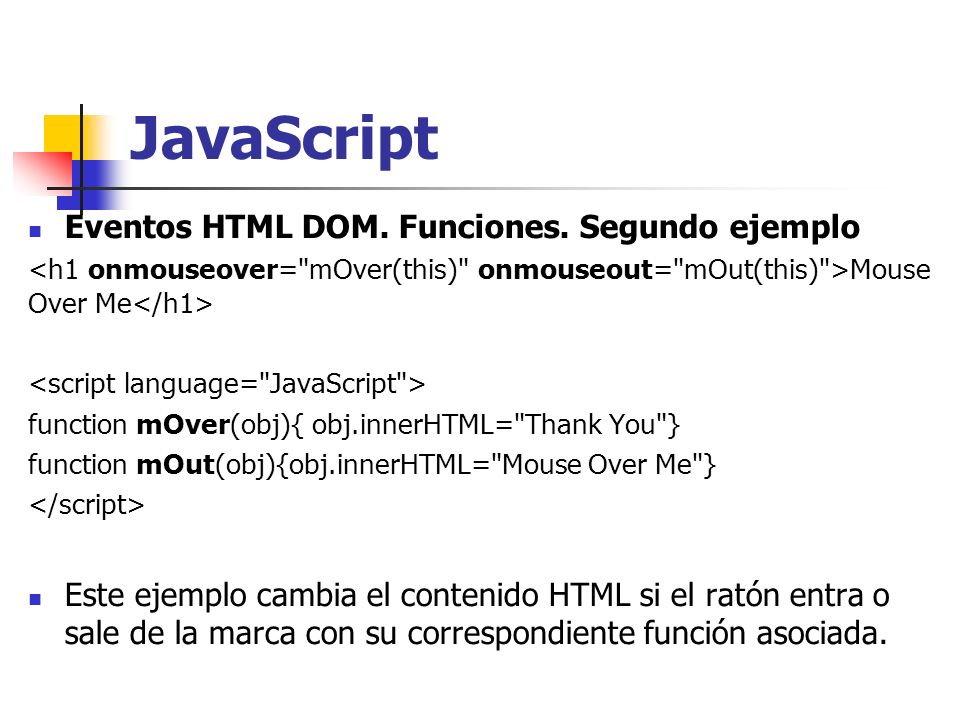Click the heading 'Eventos HTML DOM. Funciones. Segundo ejemplo'

pos(462,227)
